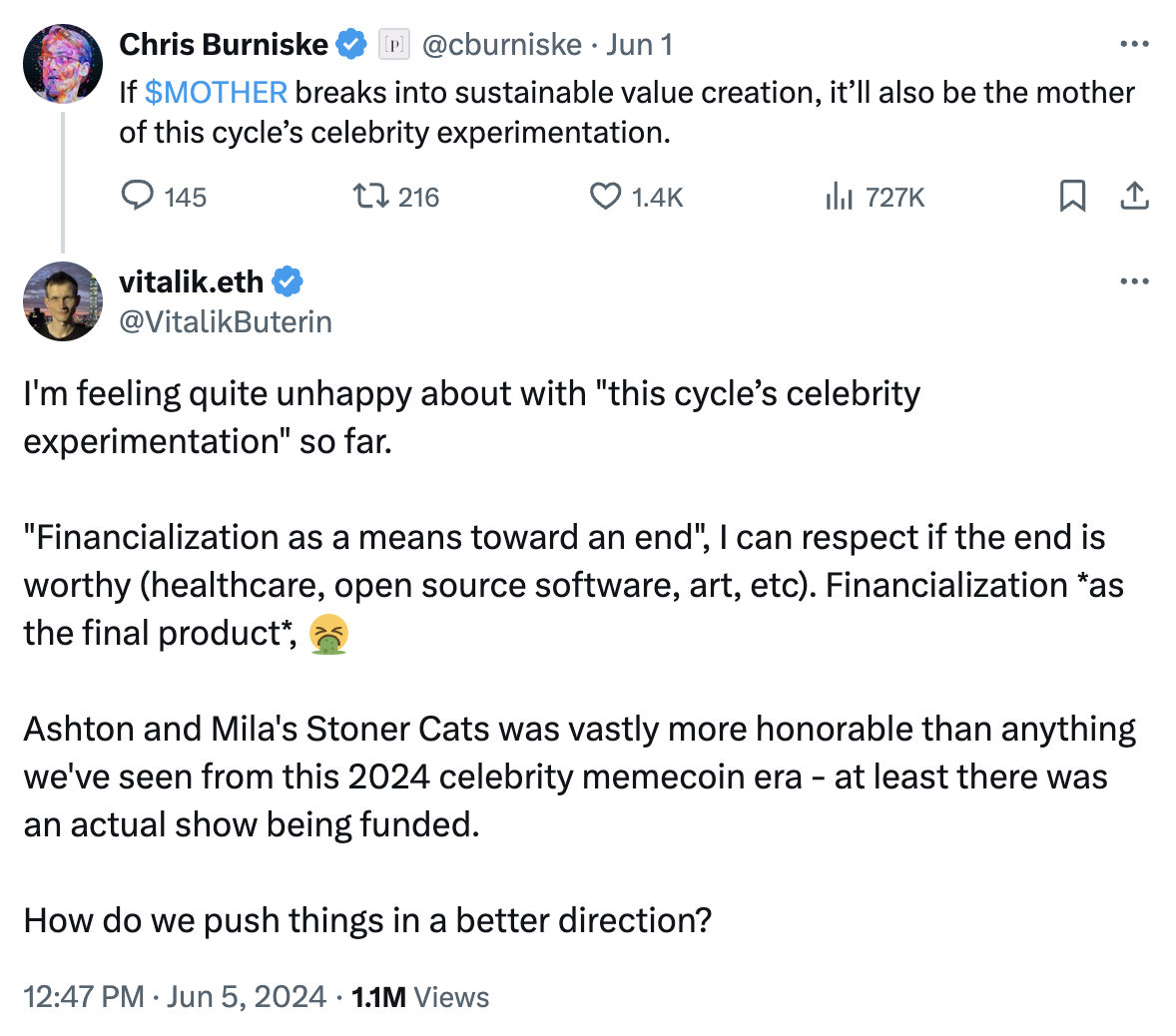Screen dimensions: 1176x1036
Task: Click the vomiting face emoji in the reply
Action: (x=329, y=634)
